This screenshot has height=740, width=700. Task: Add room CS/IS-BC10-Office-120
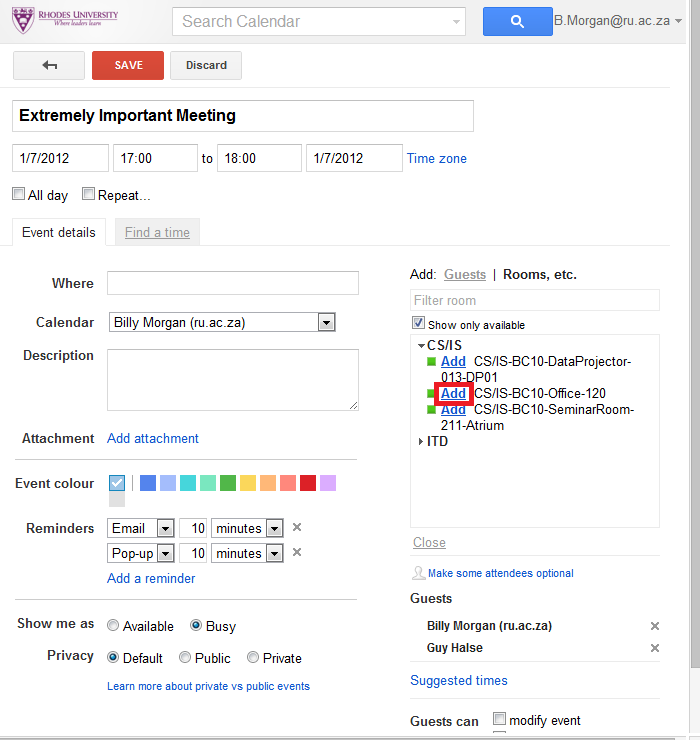pos(453,393)
